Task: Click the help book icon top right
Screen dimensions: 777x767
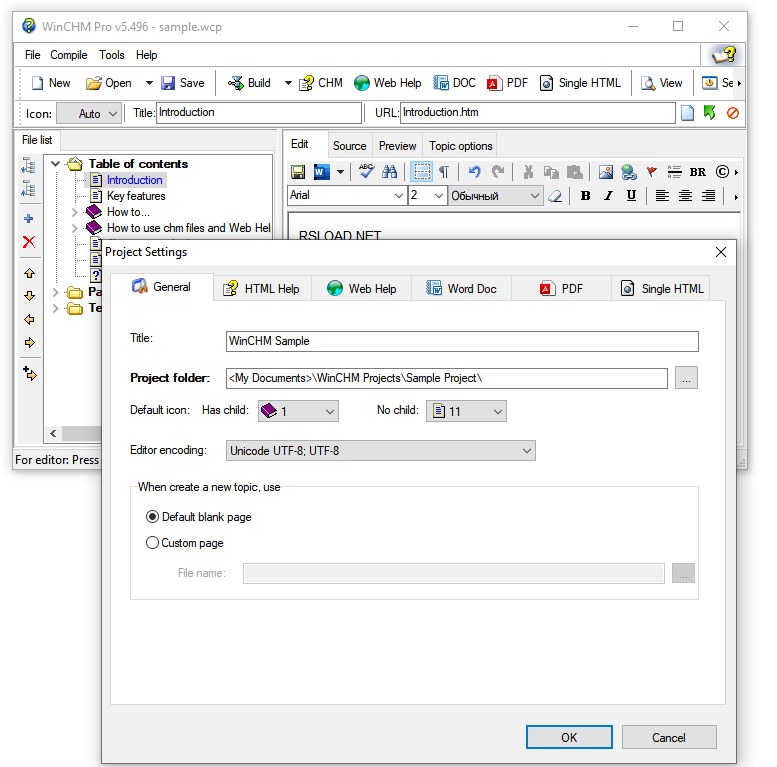Action: tap(723, 55)
